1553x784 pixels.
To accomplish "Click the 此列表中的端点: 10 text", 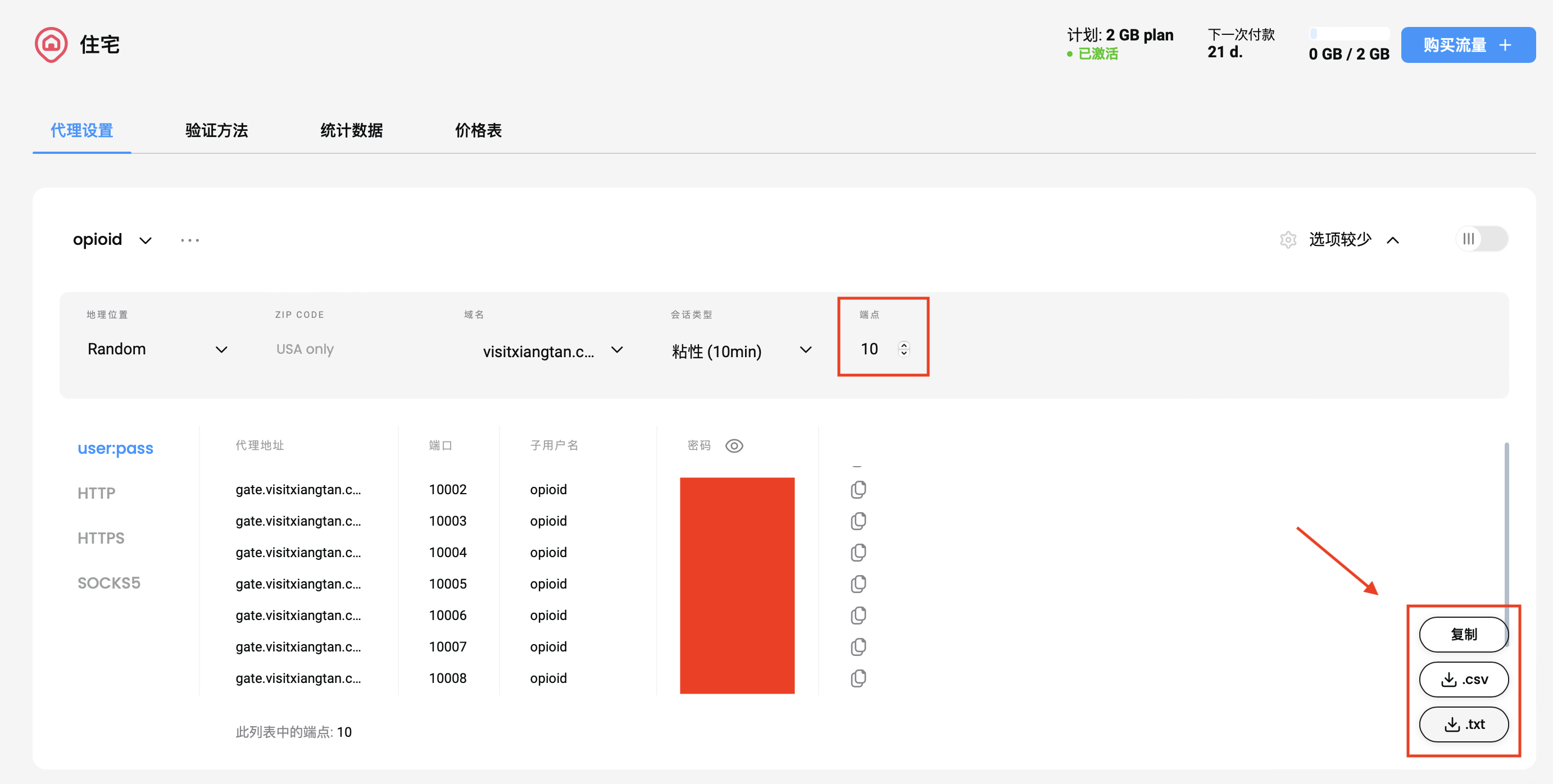I will 294,732.
